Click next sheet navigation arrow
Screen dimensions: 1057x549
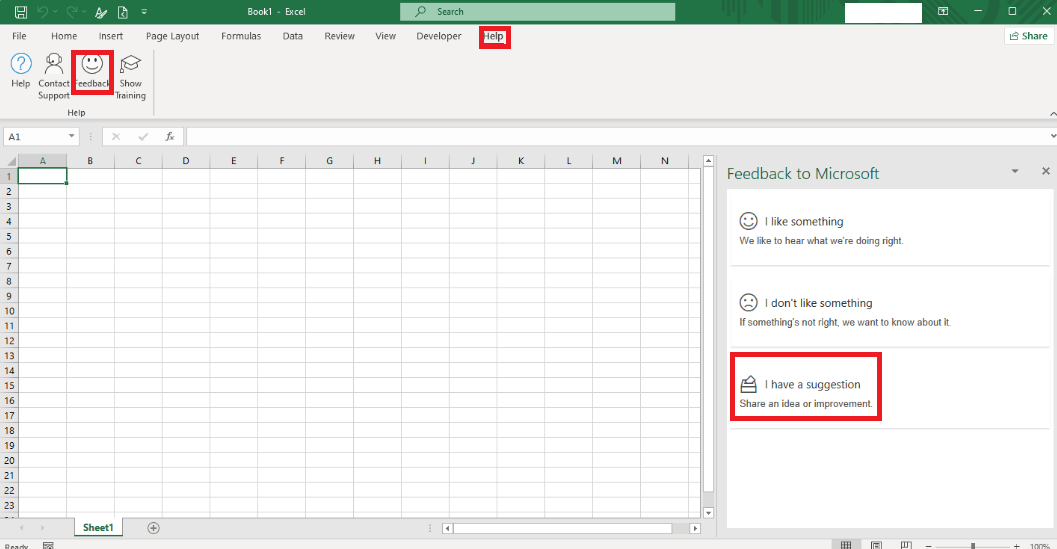point(42,528)
